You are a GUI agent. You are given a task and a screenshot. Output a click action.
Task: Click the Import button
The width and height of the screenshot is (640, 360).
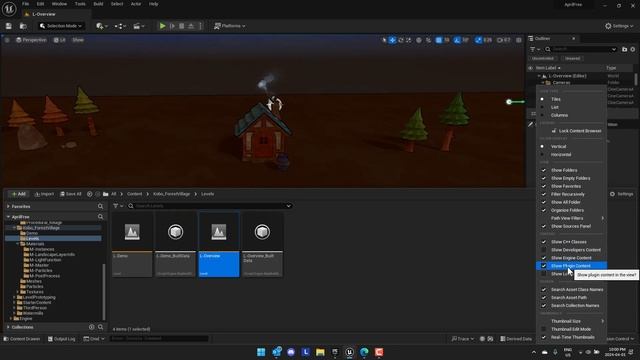pyautogui.click(x=44, y=194)
